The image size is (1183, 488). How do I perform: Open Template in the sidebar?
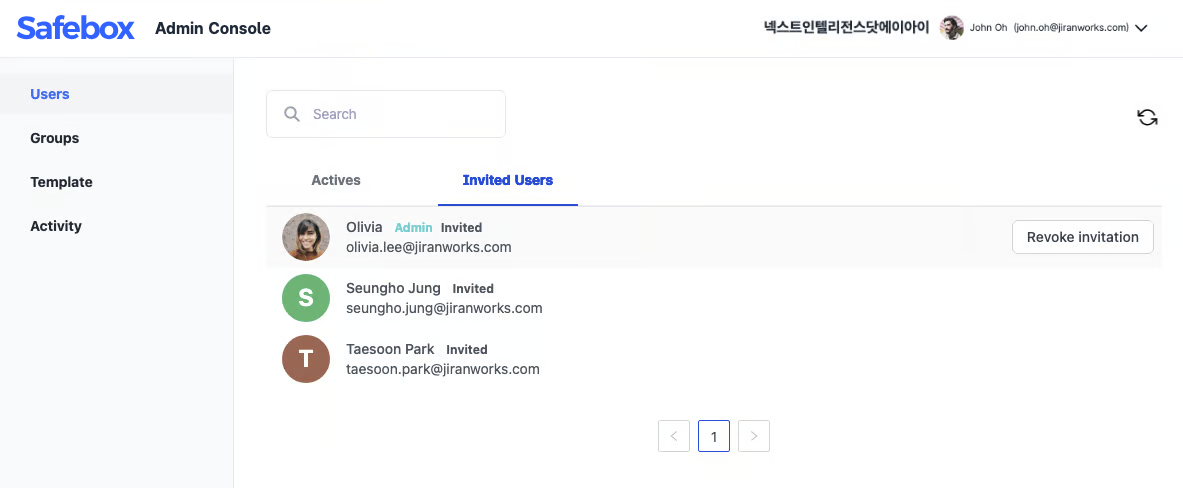point(61,182)
